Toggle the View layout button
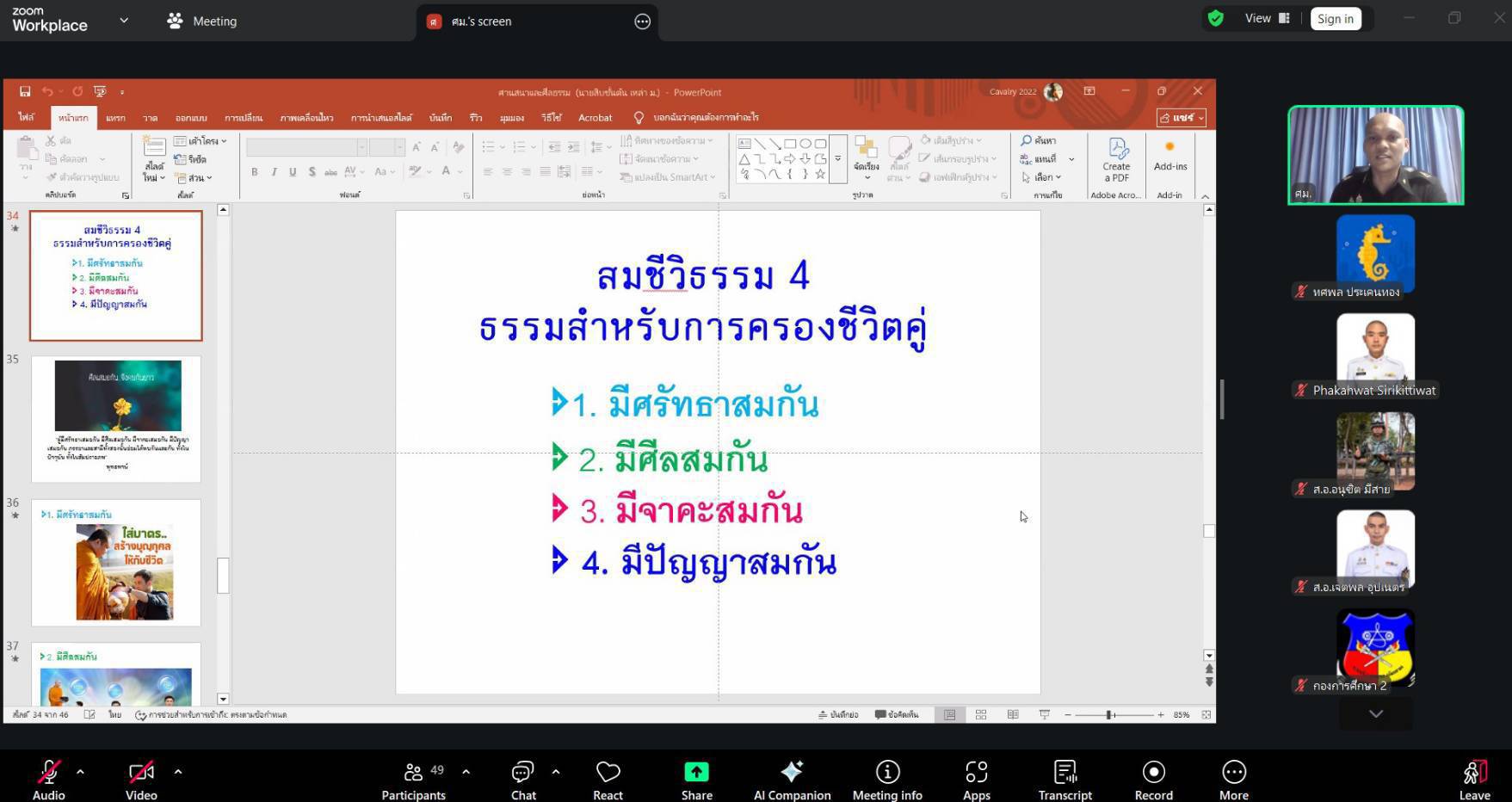Image resolution: width=1512 pixels, height=802 pixels. pyautogui.click(x=1267, y=19)
